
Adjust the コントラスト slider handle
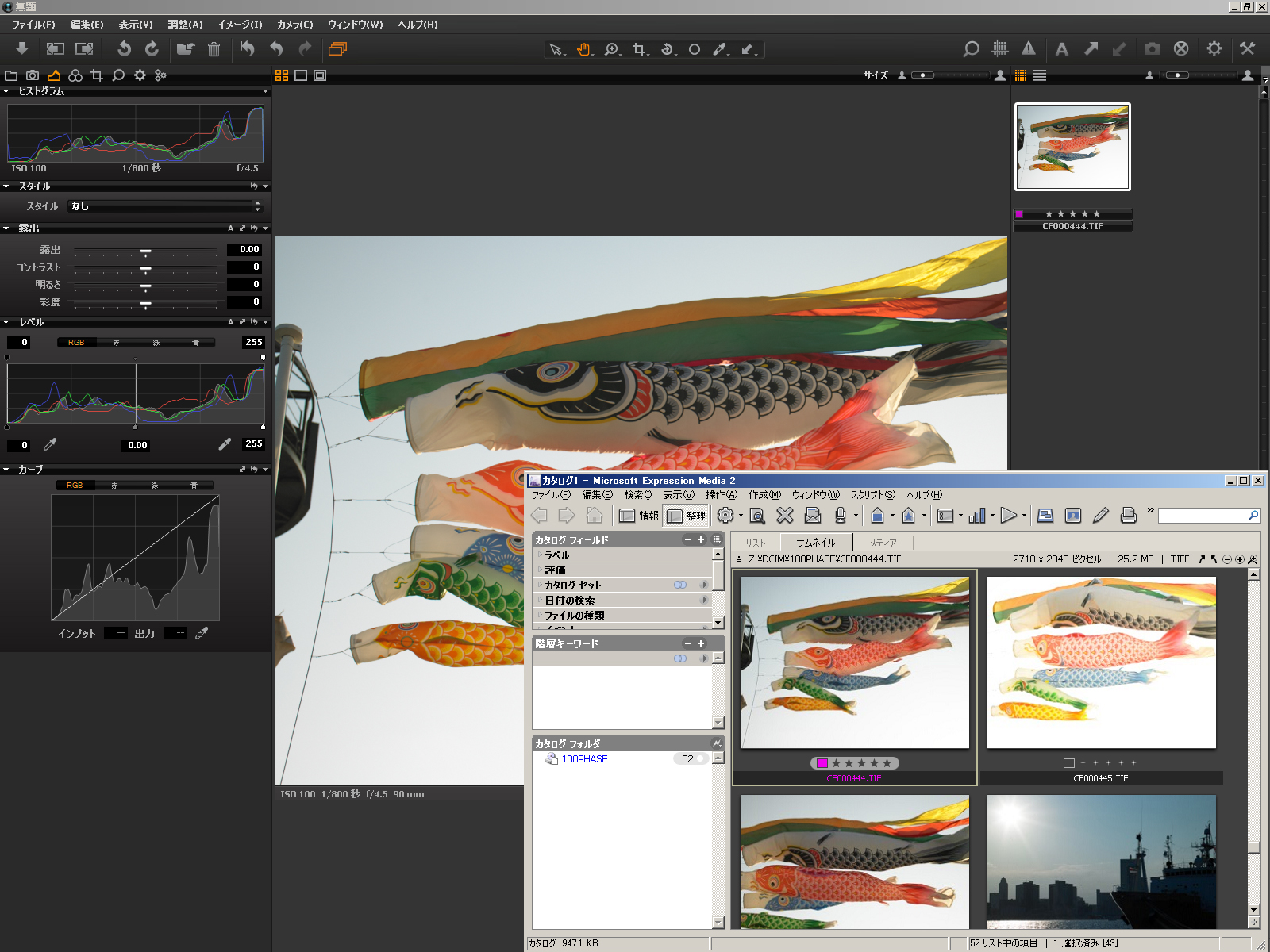tap(145, 269)
